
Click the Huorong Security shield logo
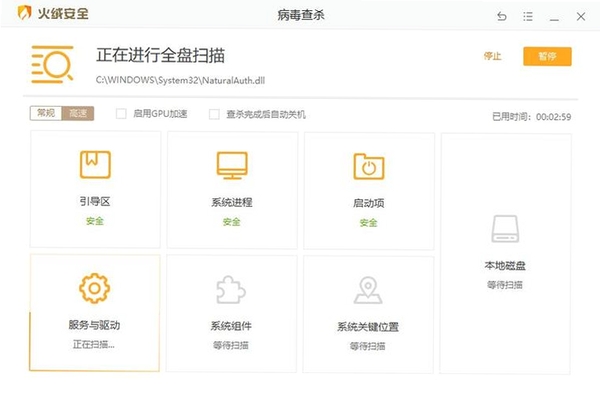[24, 13]
